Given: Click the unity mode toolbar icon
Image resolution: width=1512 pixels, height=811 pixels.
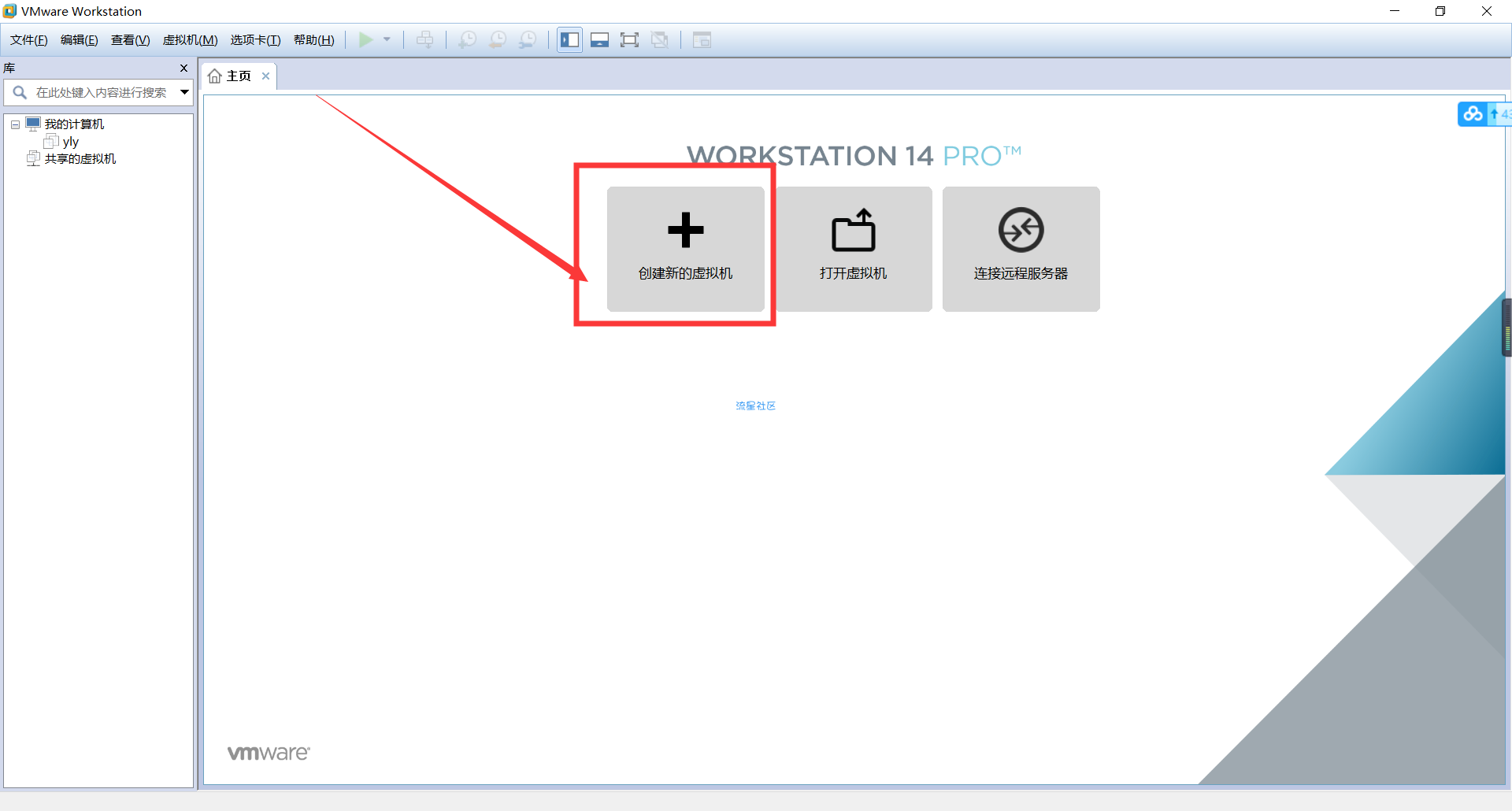Looking at the screenshot, I should [660, 40].
